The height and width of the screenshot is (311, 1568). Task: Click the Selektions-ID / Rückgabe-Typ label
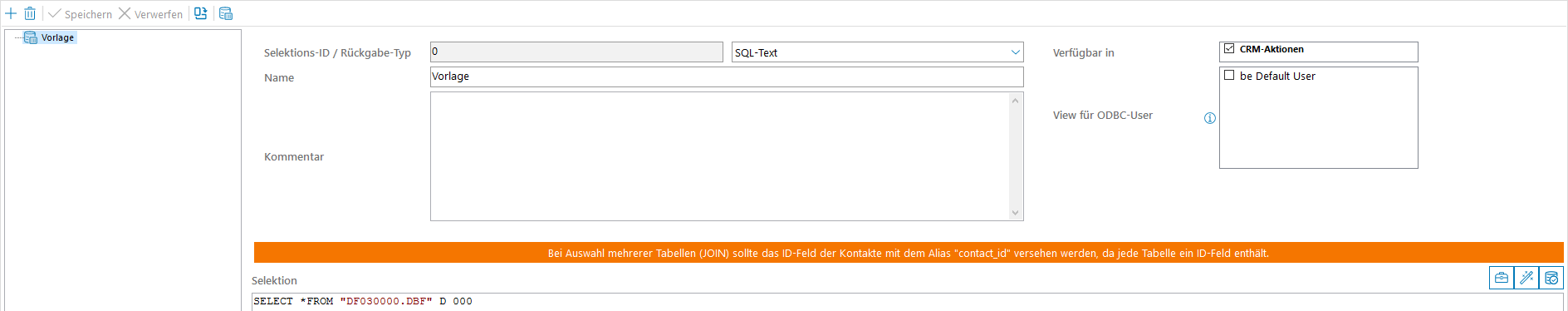tap(337, 52)
